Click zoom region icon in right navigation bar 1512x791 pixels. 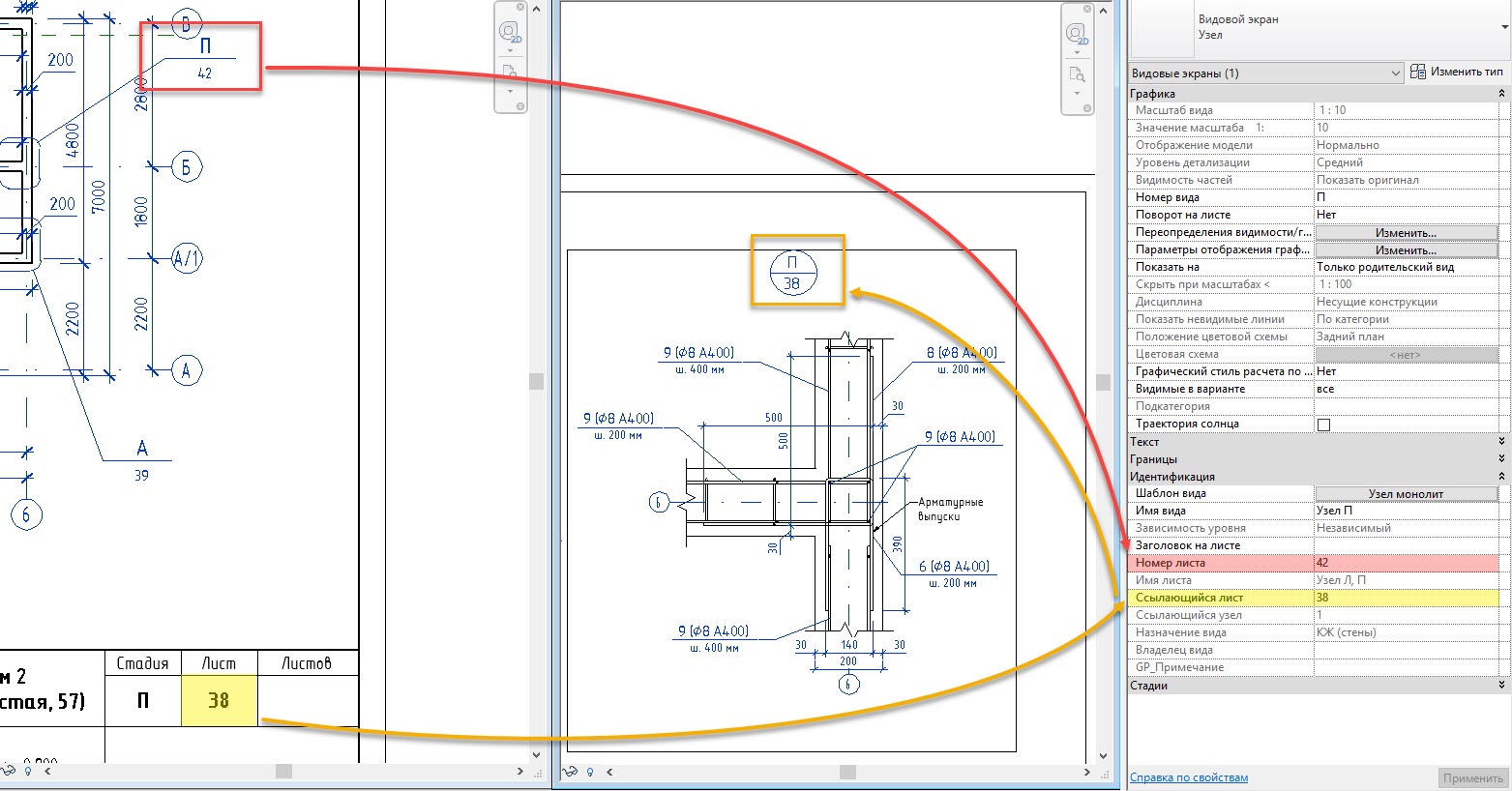coord(1076,74)
